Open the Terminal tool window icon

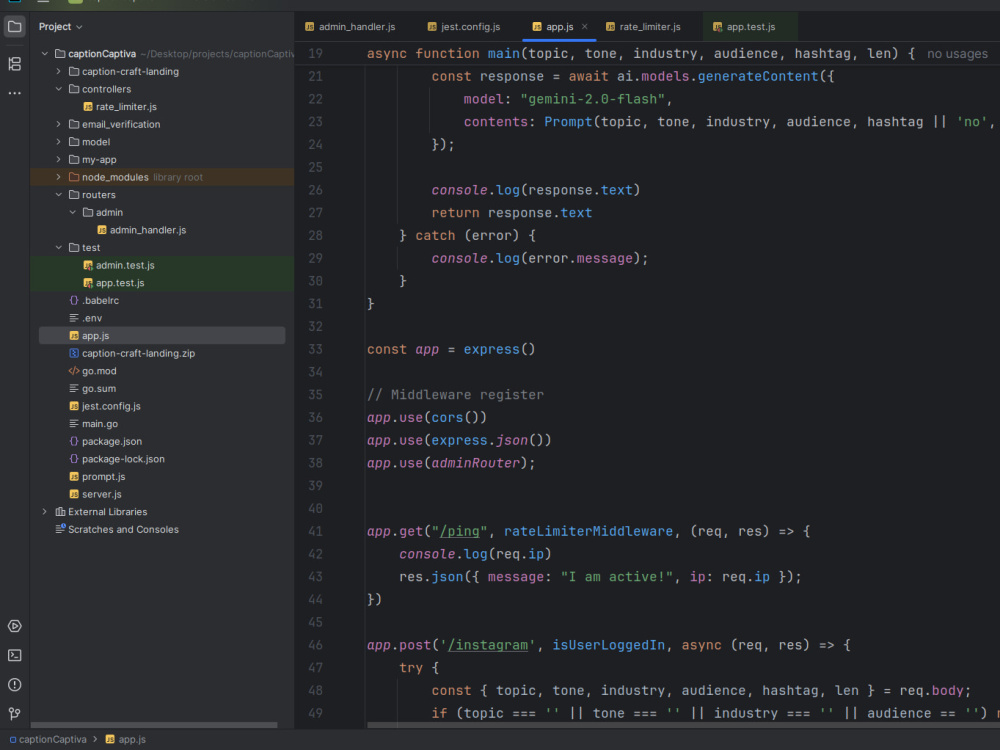tap(14, 656)
